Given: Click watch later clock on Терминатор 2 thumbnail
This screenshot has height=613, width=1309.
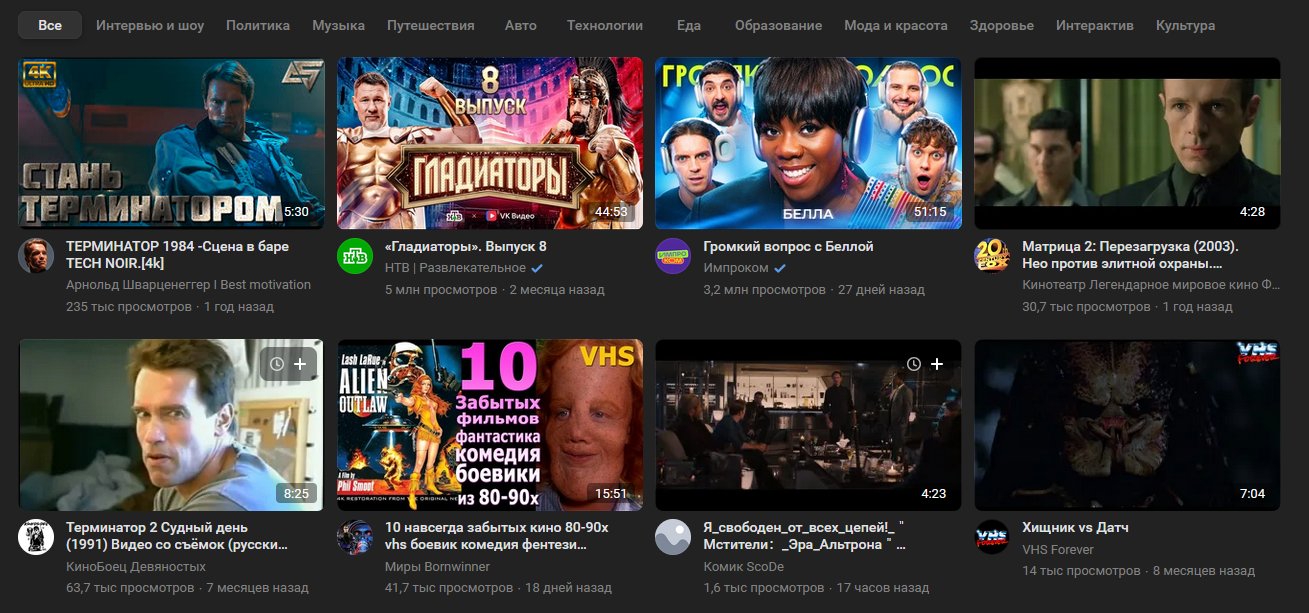Looking at the screenshot, I should 277,364.
